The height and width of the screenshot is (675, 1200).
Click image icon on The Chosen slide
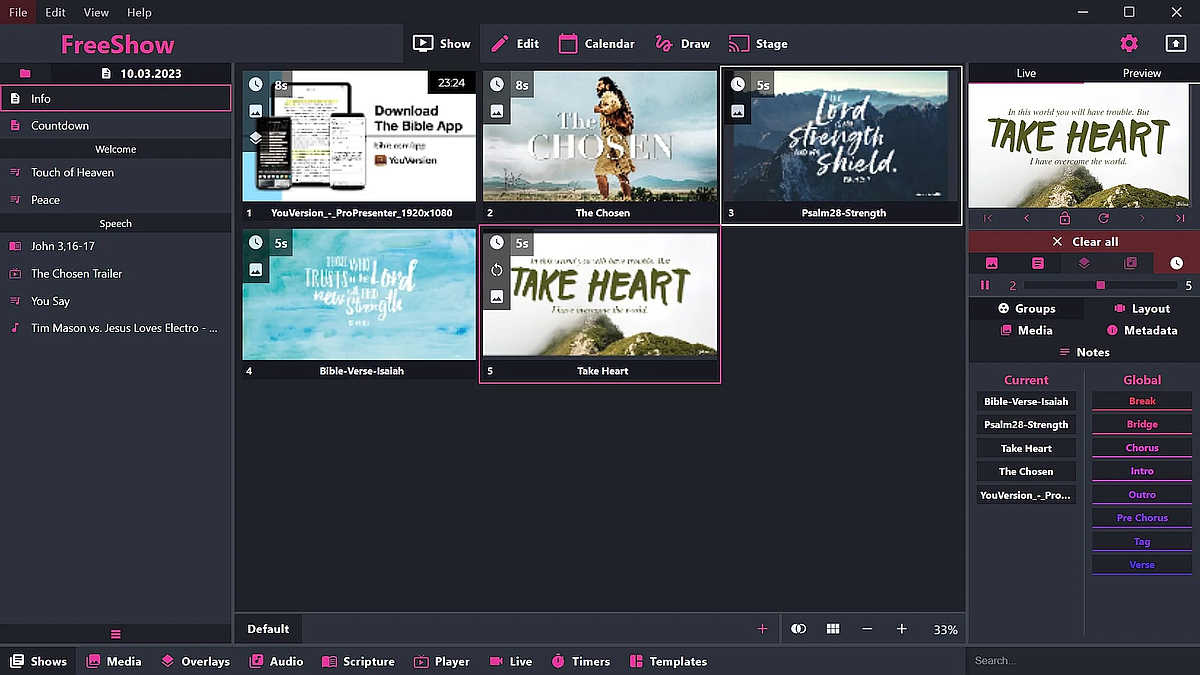496,111
